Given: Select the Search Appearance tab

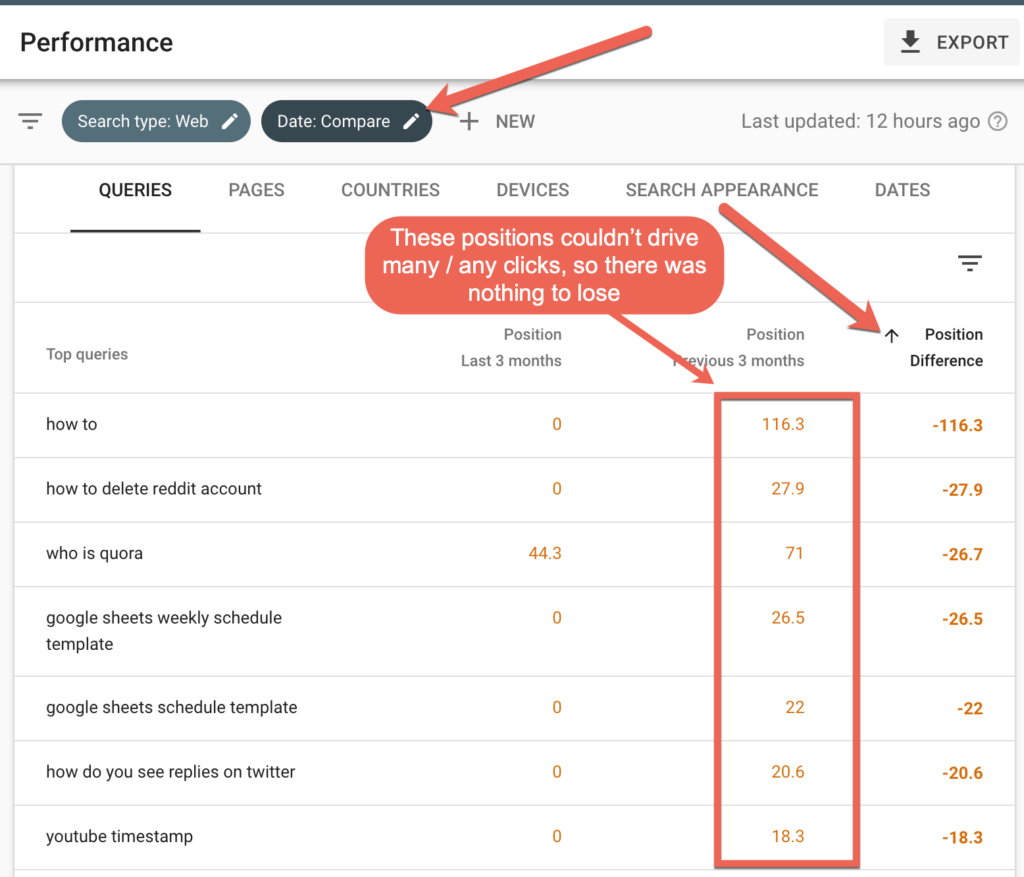Looking at the screenshot, I should pyautogui.click(x=721, y=190).
